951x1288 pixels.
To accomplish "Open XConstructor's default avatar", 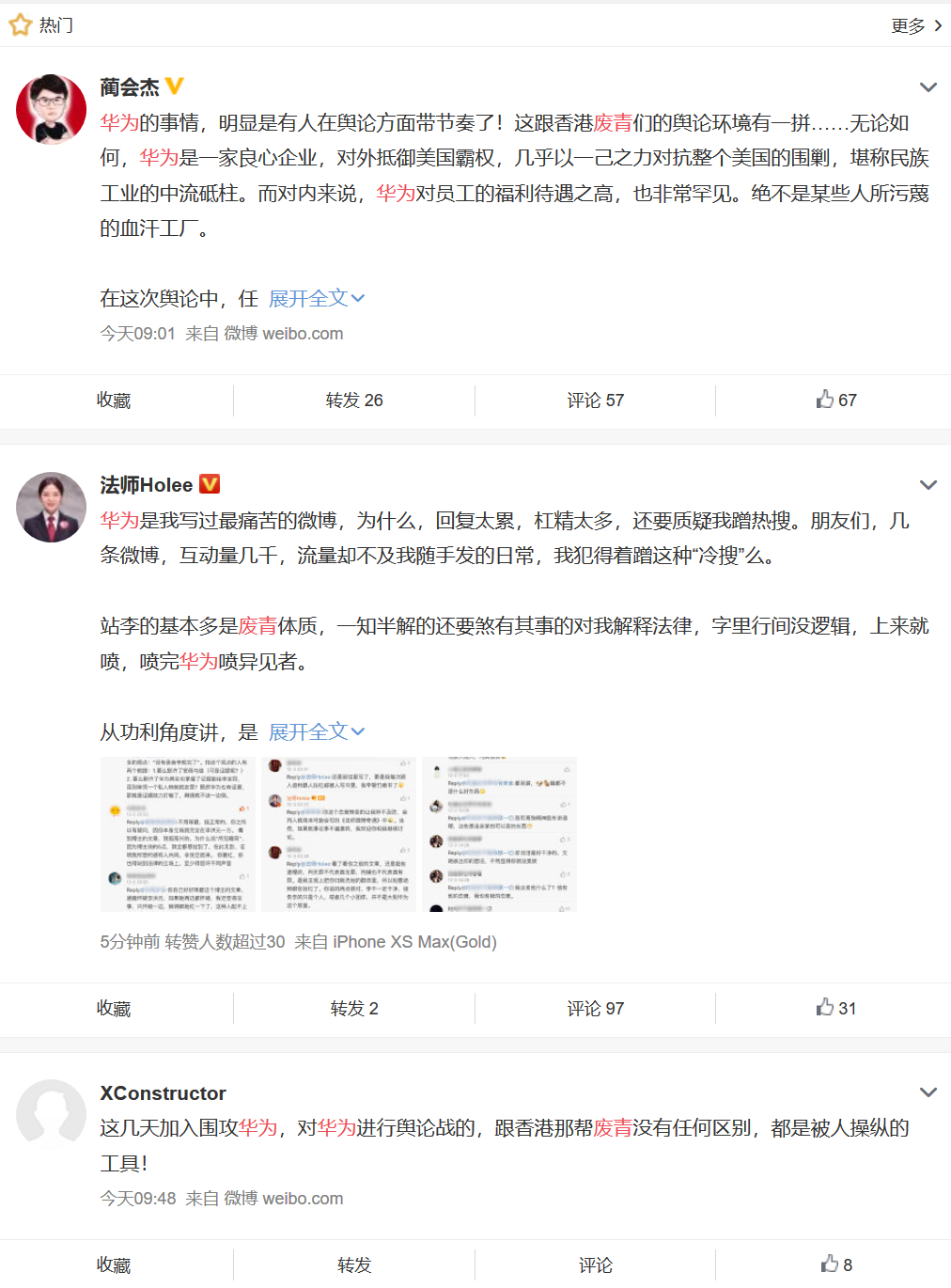I will click(52, 1114).
